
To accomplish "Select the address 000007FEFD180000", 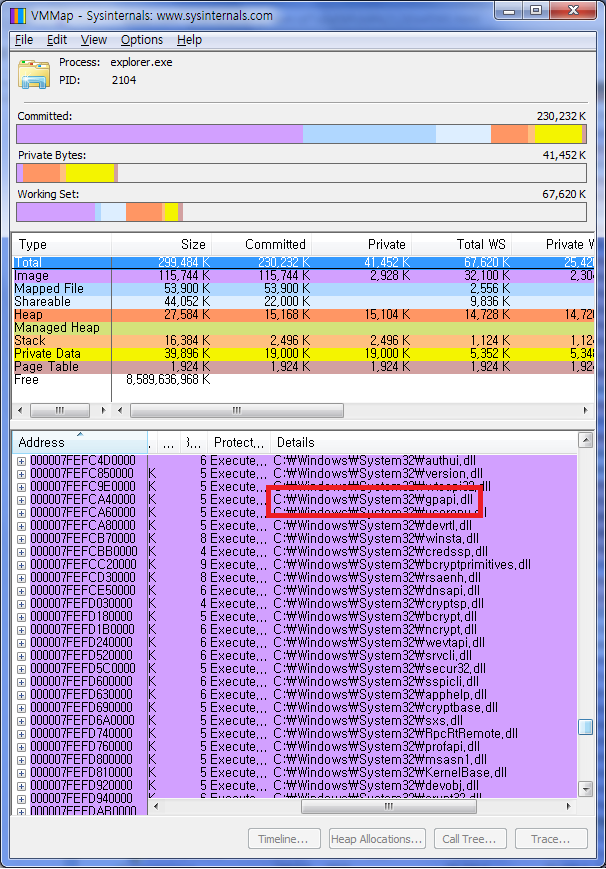I will [81, 617].
